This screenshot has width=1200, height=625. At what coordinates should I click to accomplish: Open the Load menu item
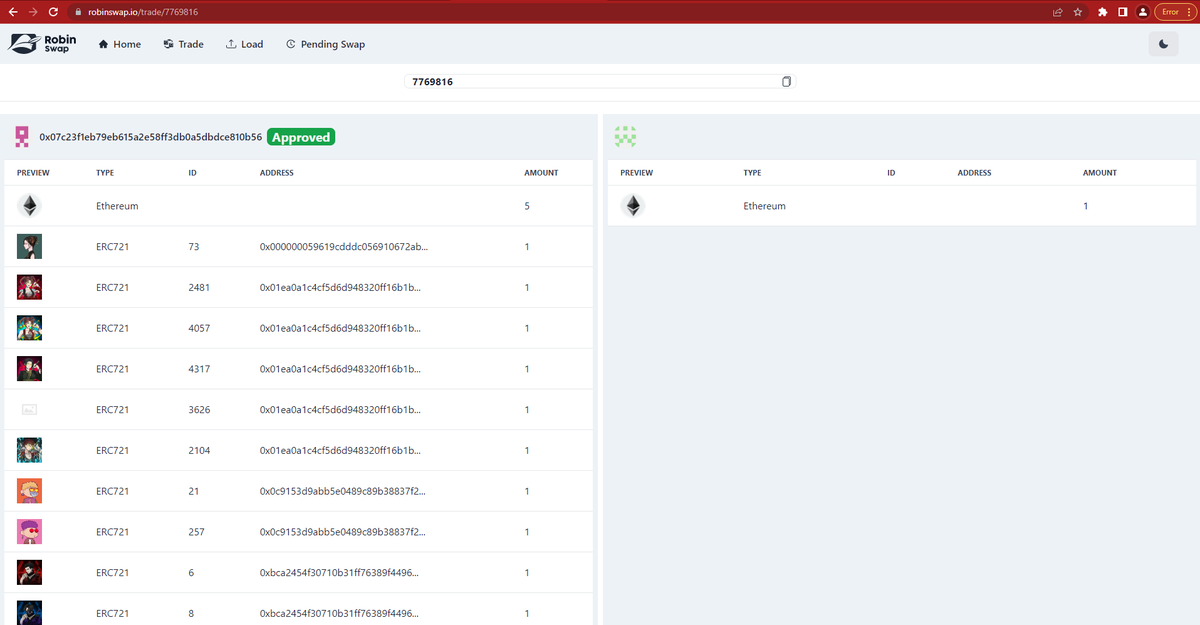pos(245,44)
